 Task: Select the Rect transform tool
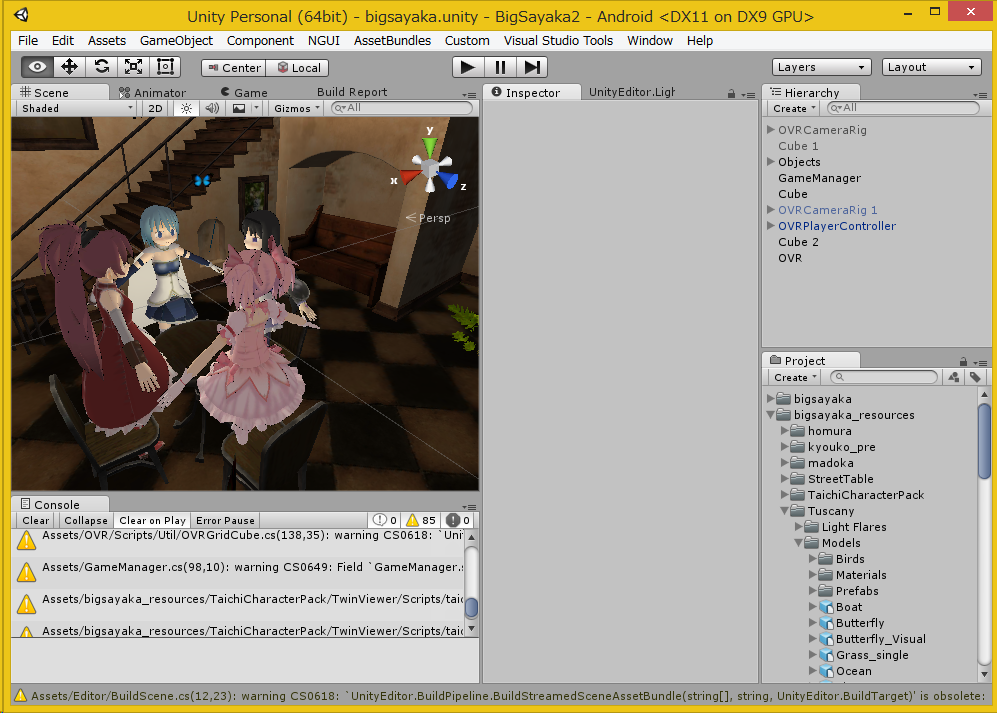(165, 67)
